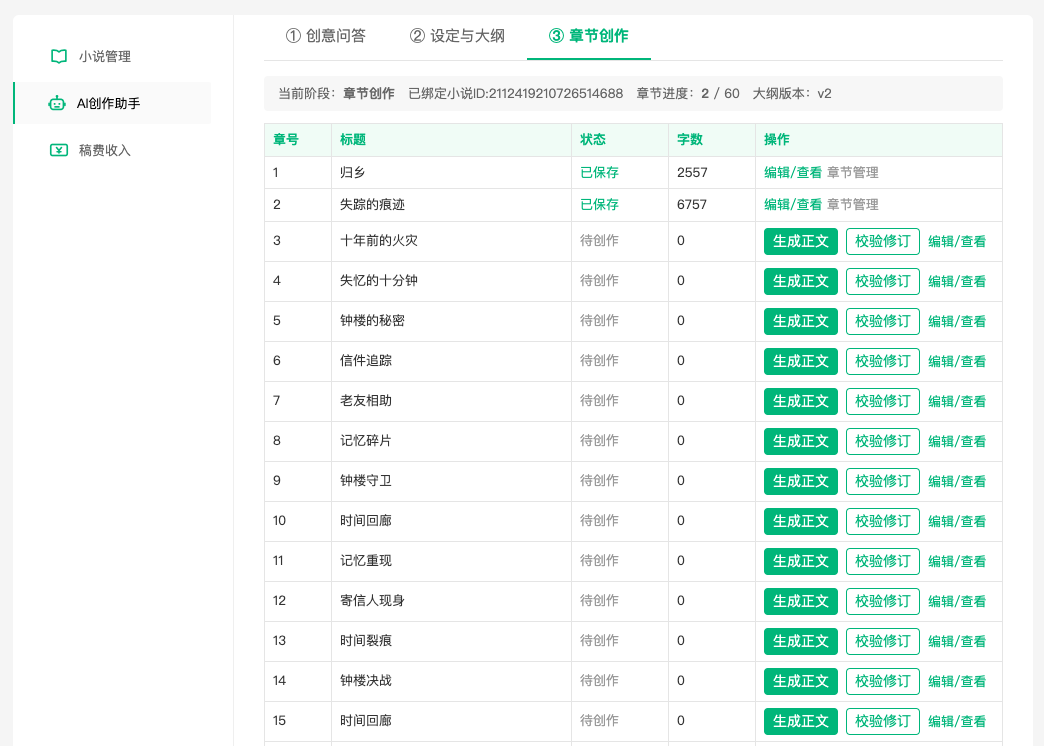Click 校验修订 for 记忆碎片
The image size is (1044, 746).
coord(882,441)
